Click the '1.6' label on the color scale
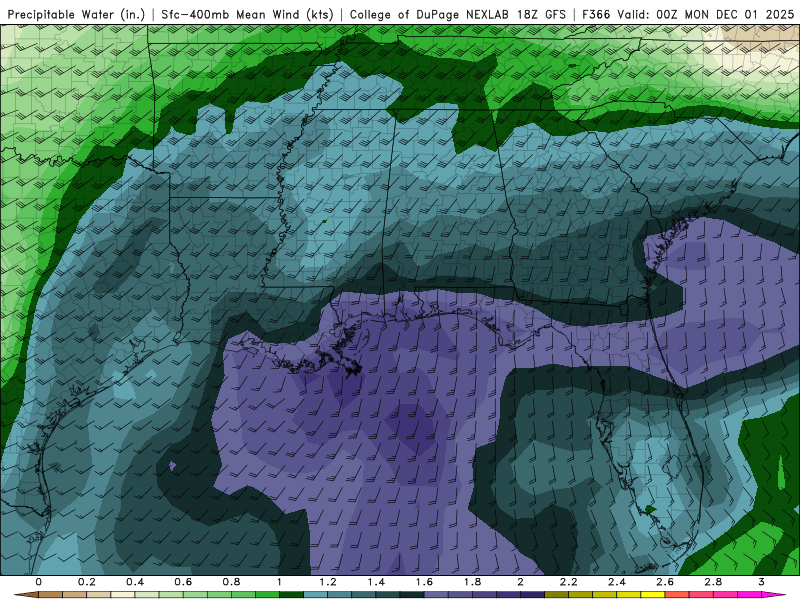Screen dimensions: 800x600 pyautogui.click(x=424, y=582)
